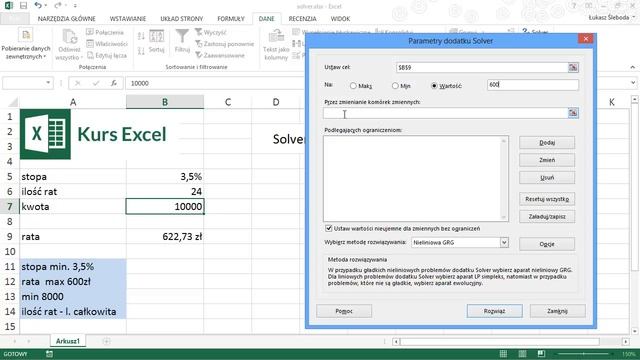
Task: Click the Save icon in quick access toolbar
Action: click(23, 5)
